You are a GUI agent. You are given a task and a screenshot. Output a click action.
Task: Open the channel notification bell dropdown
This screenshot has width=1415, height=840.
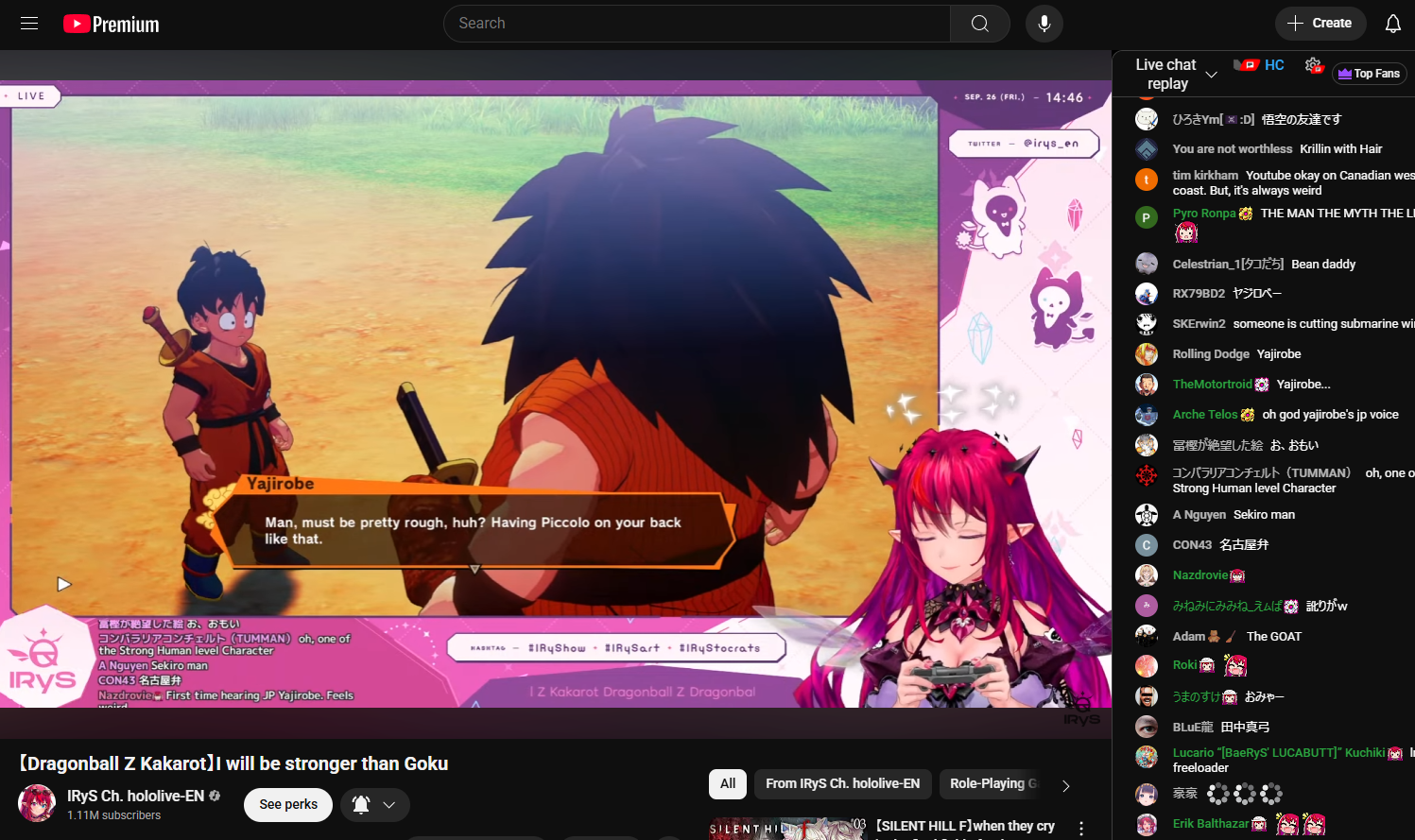pos(374,805)
